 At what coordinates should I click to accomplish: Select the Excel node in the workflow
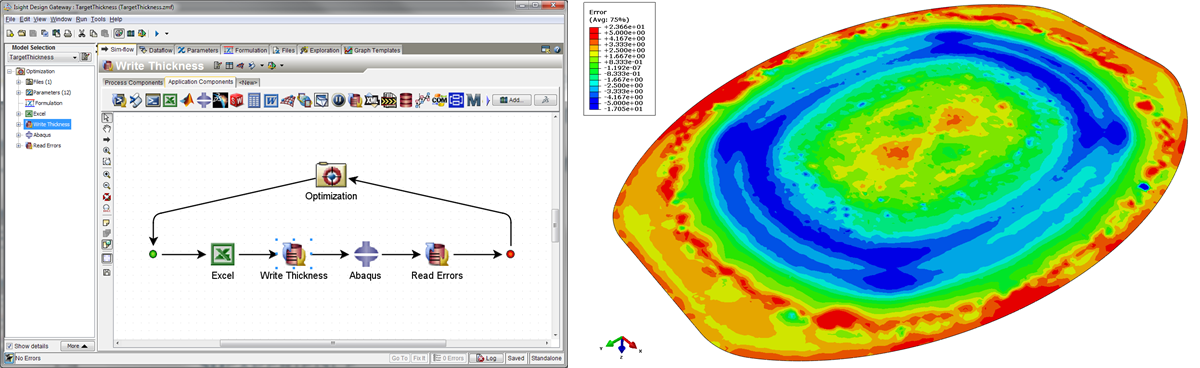(x=222, y=254)
